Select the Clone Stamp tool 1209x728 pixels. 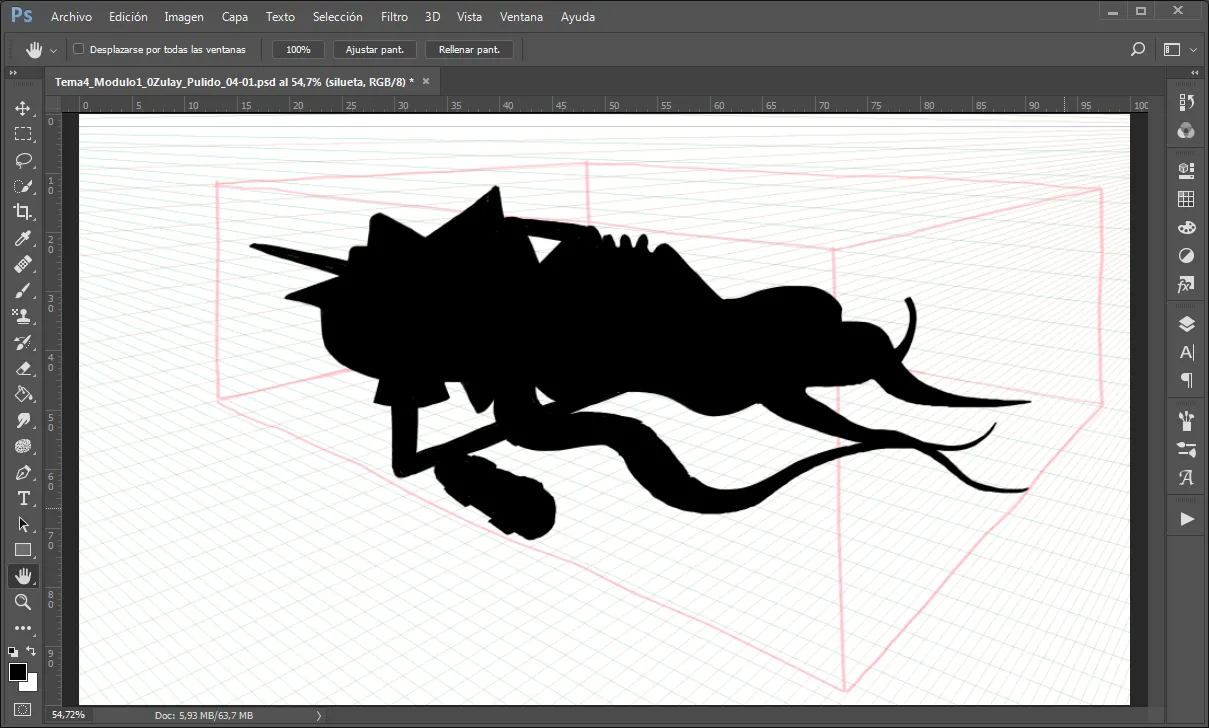23,316
